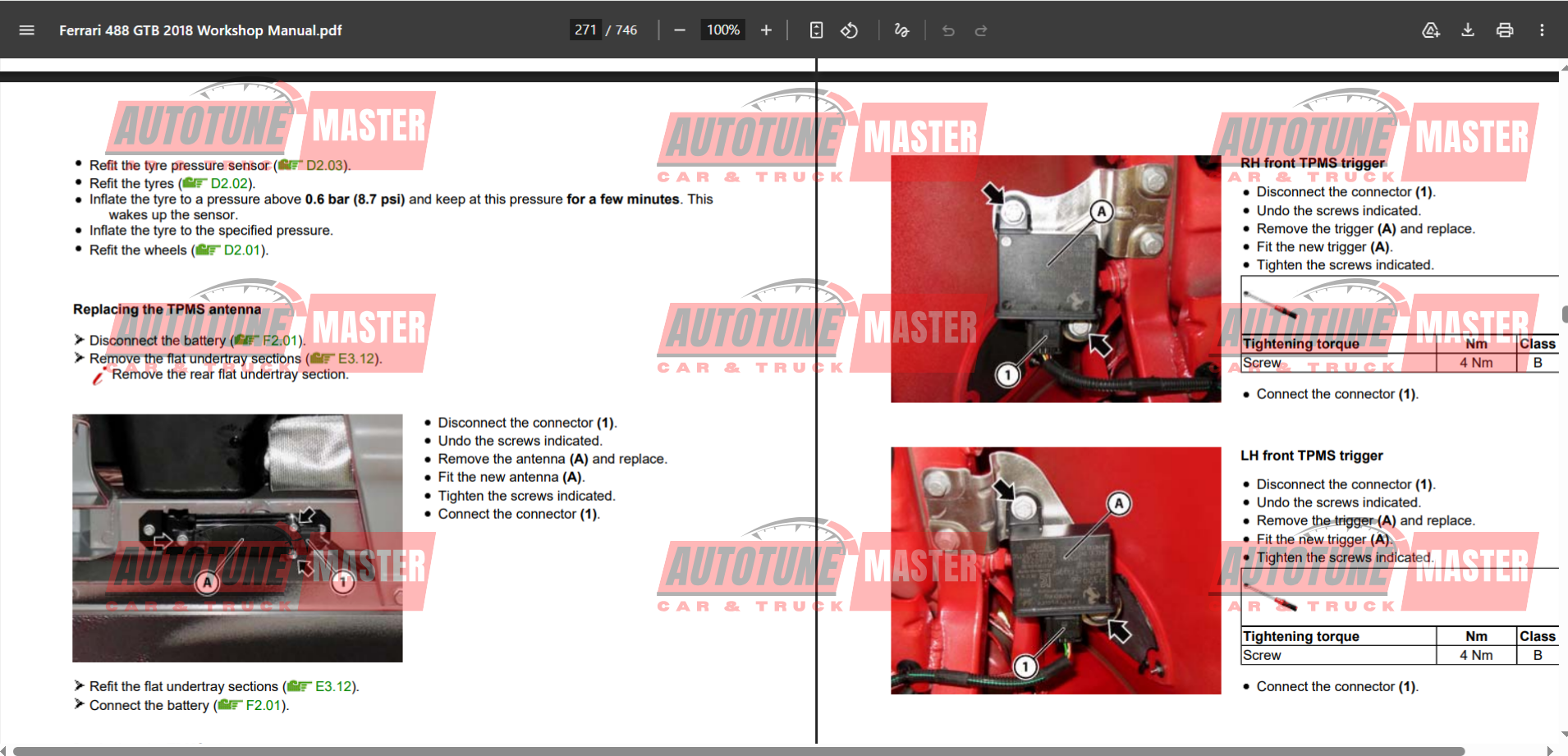Click the 'RH front TPMS trigger' heading
Screen dimensions: 1568x756
click(x=1312, y=163)
